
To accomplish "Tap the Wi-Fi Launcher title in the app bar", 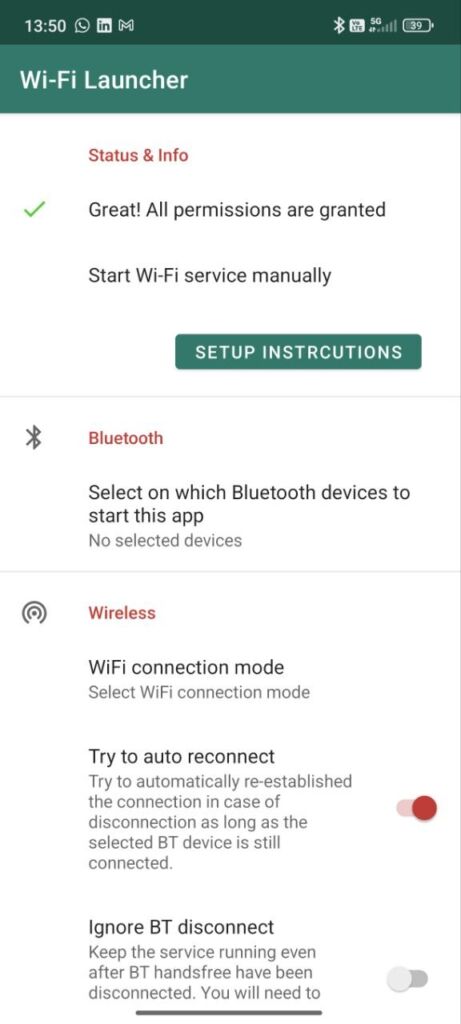I will pos(104,80).
